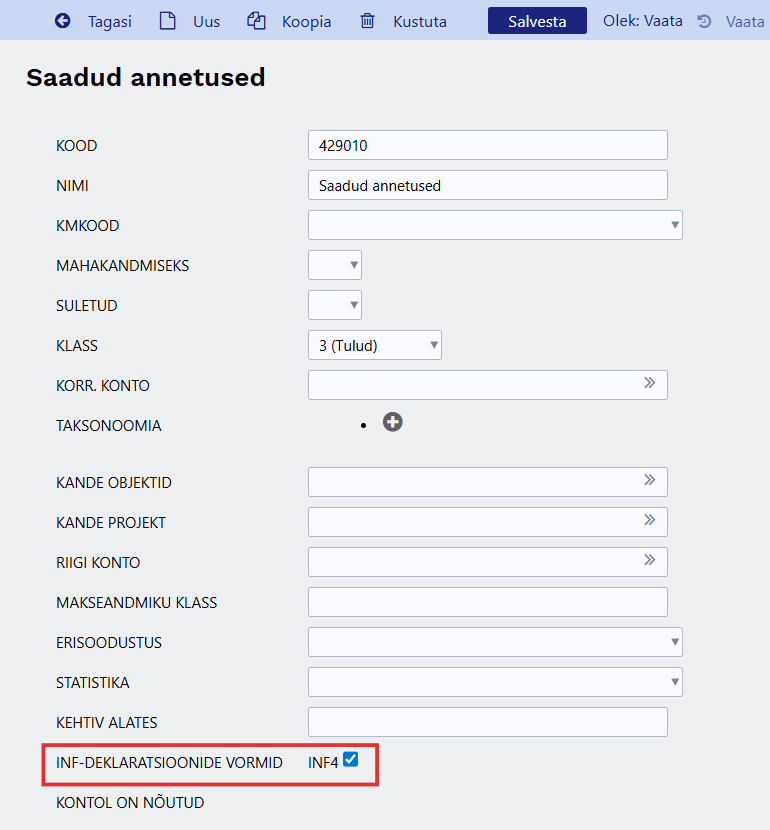Viewport: 770px width, 830px height.
Task: Open Kande objektid lookup arrows
Action: click(x=649, y=481)
